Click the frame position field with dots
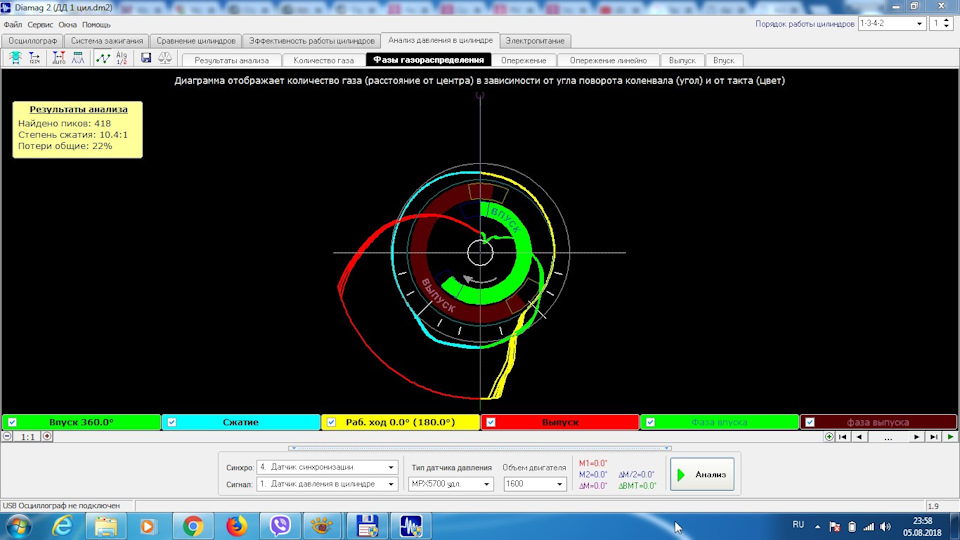This screenshot has width=960, height=540. (888, 437)
